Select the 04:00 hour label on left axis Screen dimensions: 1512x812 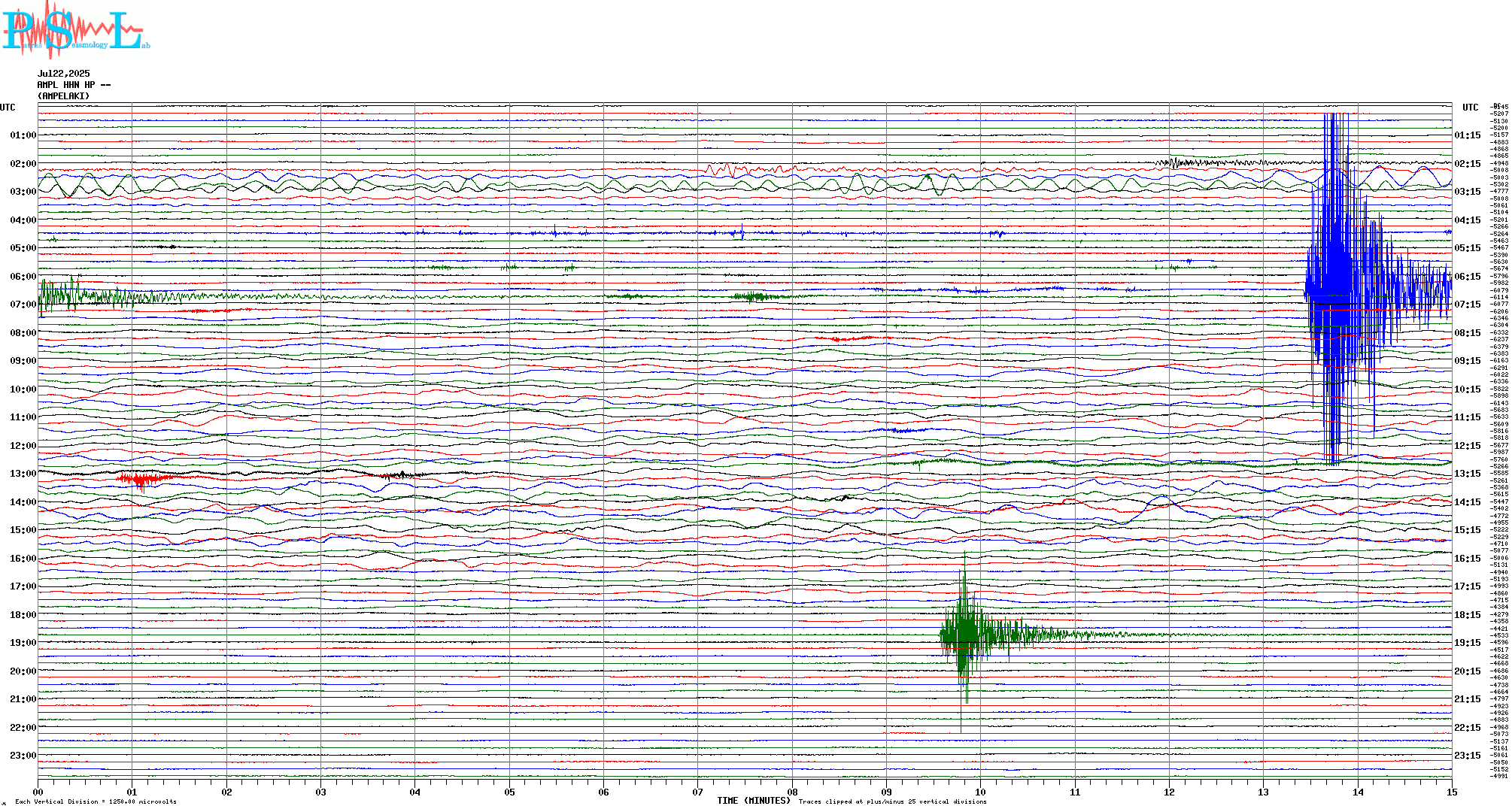coord(23,220)
